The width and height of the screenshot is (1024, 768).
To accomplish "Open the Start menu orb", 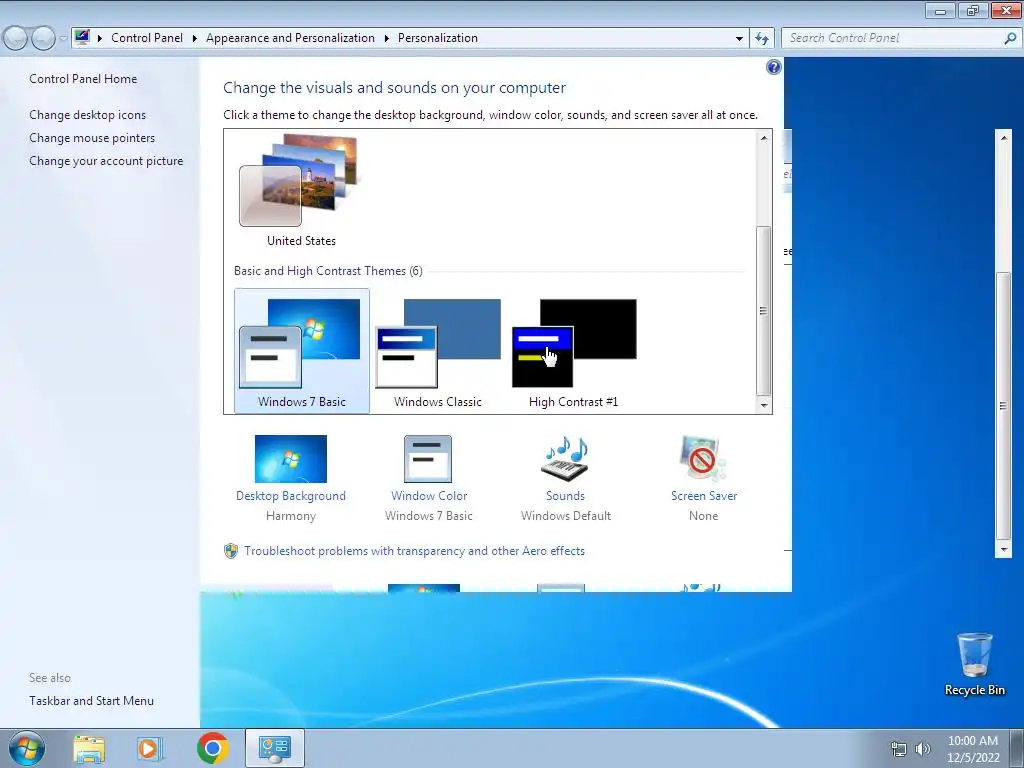I will coord(26,748).
